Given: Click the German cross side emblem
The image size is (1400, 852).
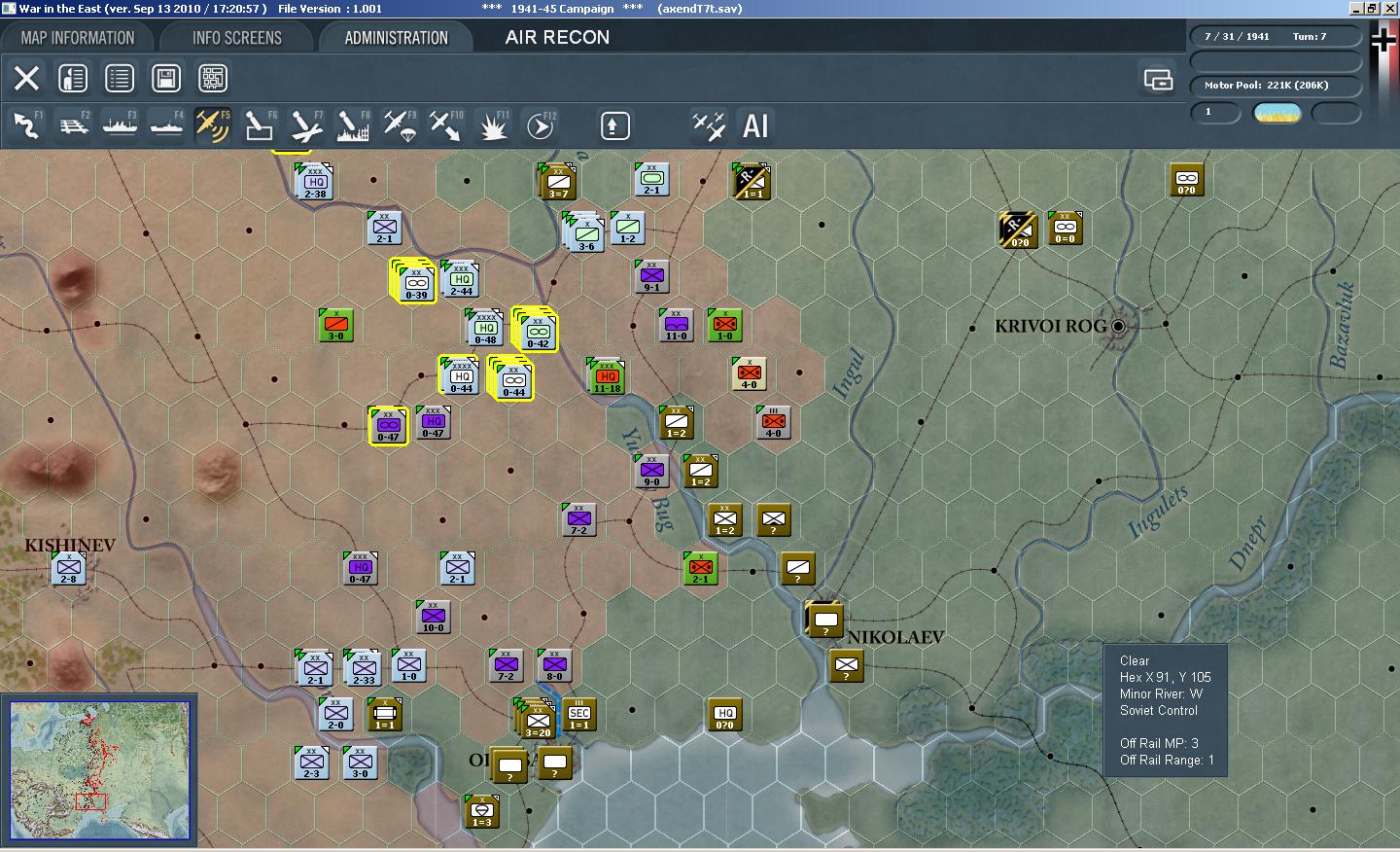Looking at the screenshot, I should pyautogui.click(x=1382, y=40).
